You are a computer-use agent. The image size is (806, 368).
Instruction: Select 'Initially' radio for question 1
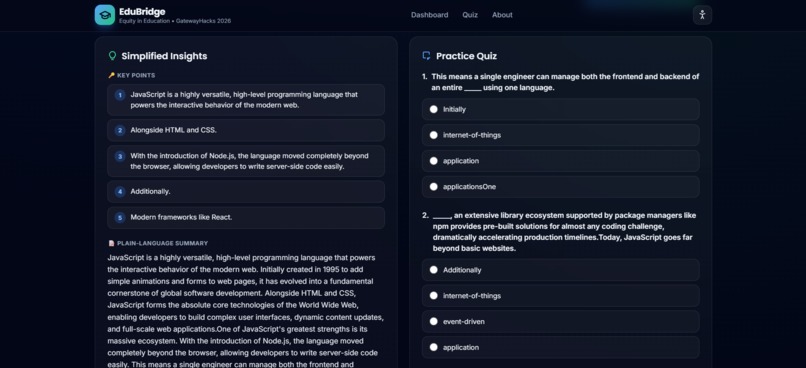[x=434, y=109]
